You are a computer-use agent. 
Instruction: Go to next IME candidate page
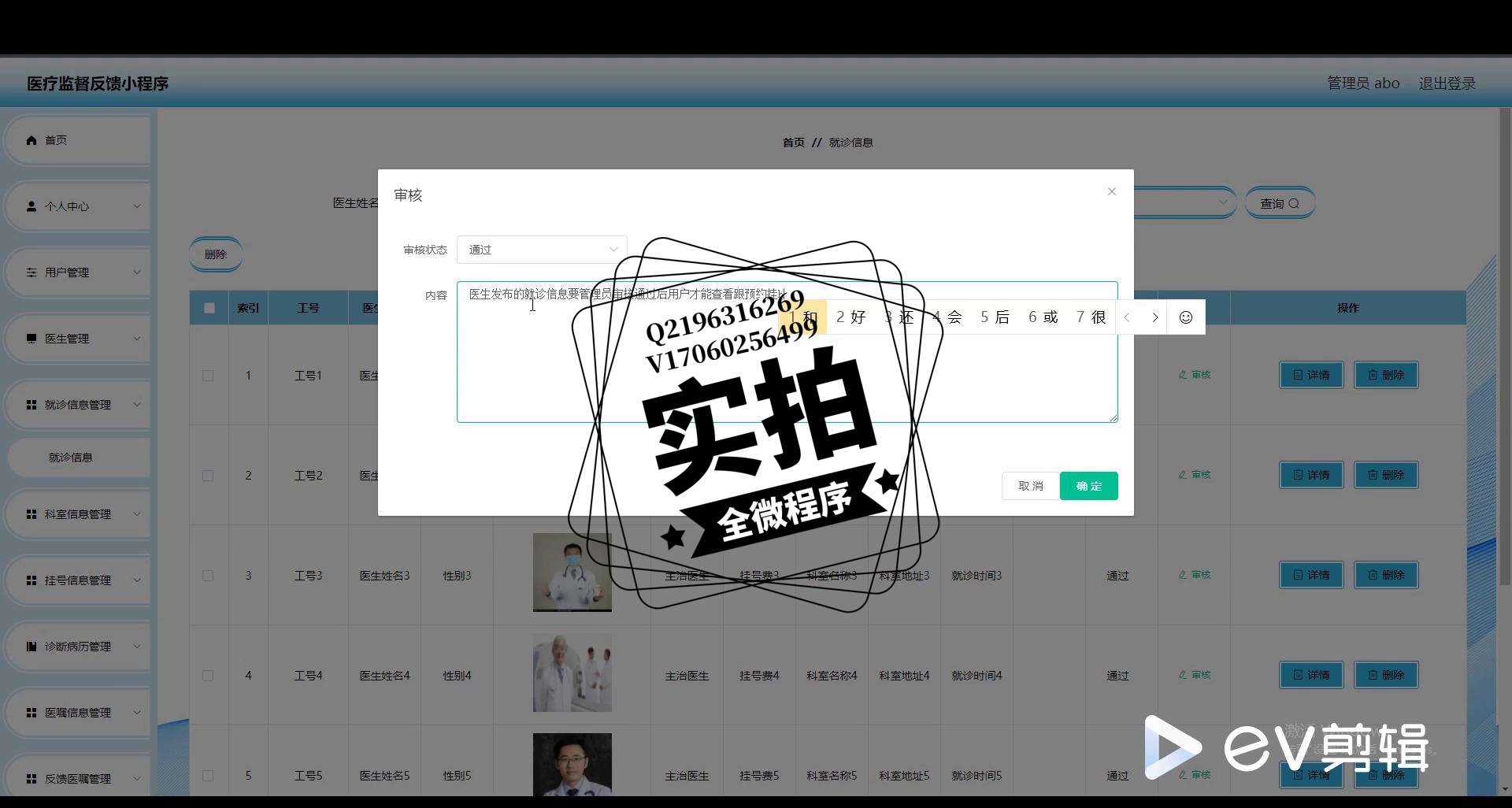(1155, 317)
